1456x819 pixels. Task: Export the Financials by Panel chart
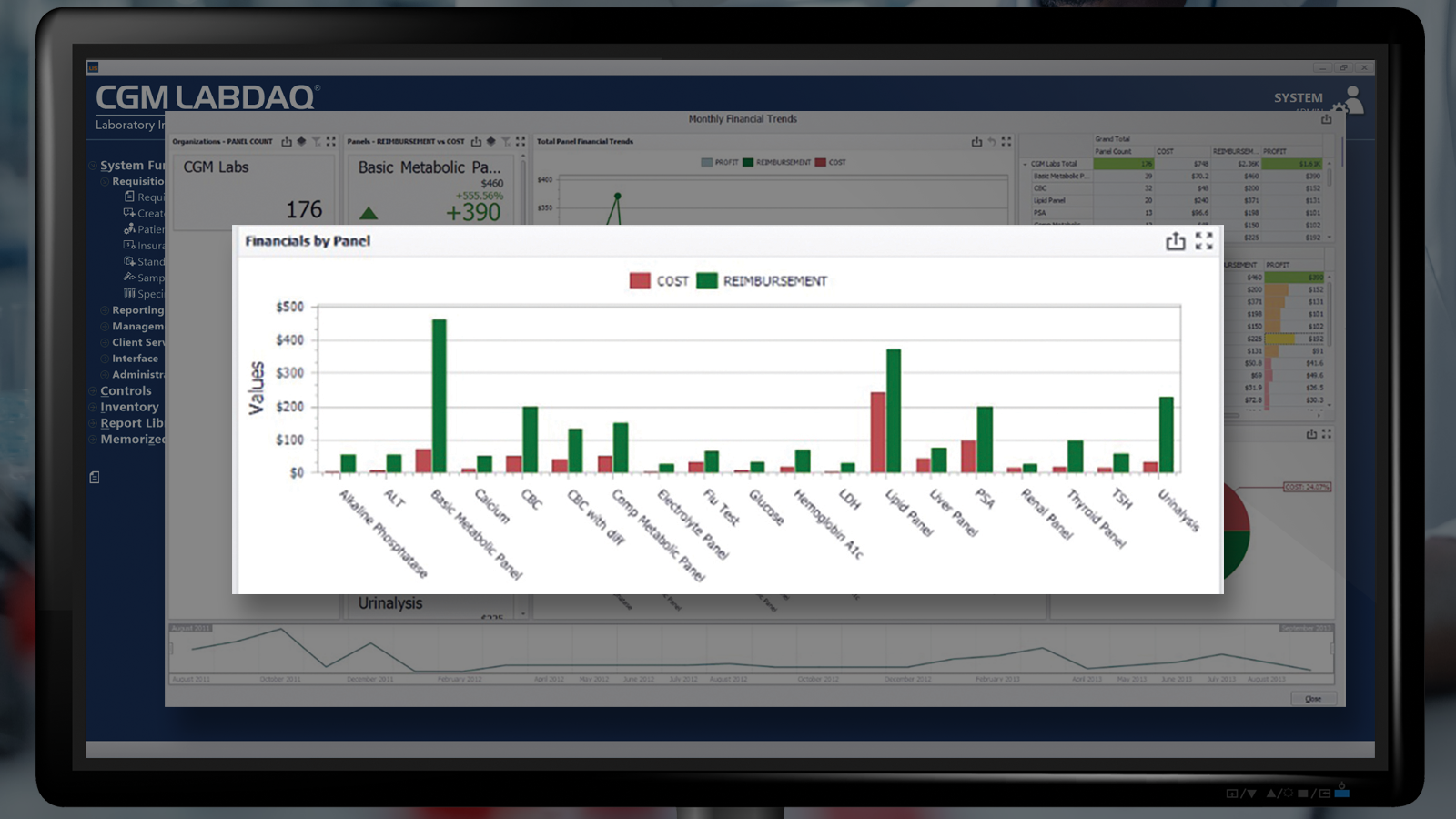(1176, 241)
